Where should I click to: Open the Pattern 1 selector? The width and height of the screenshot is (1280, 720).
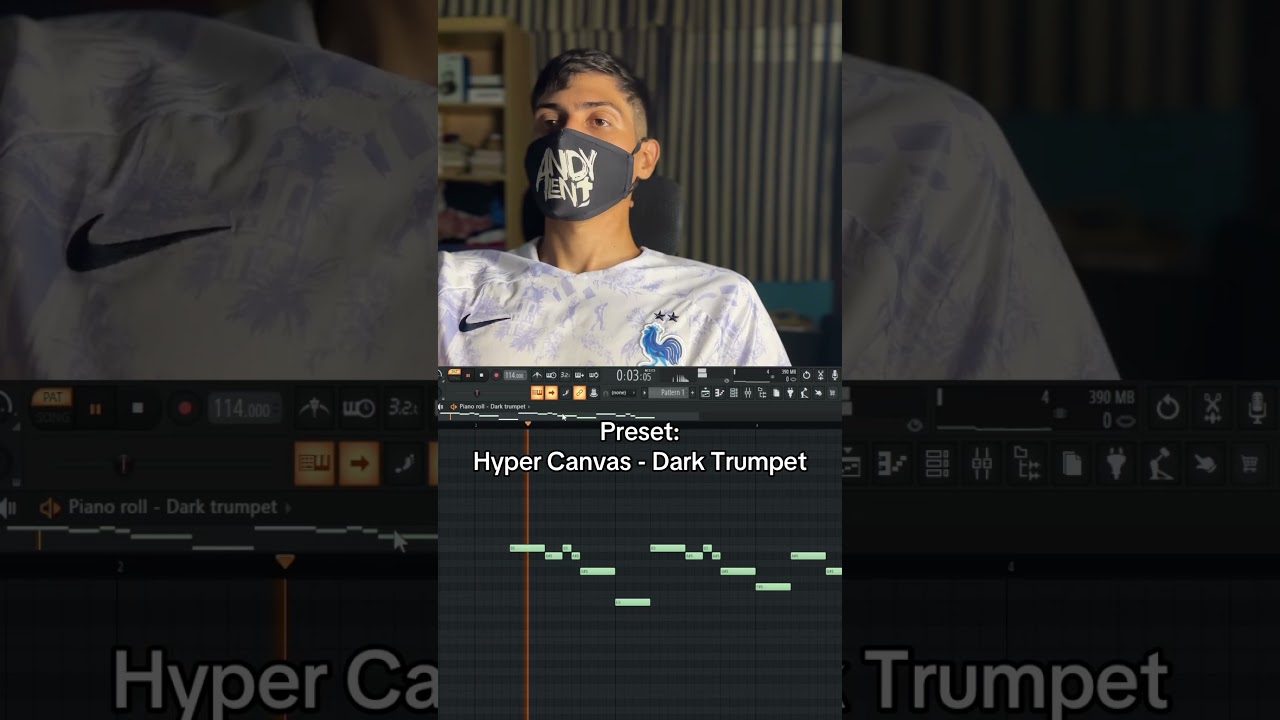pos(669,393)
